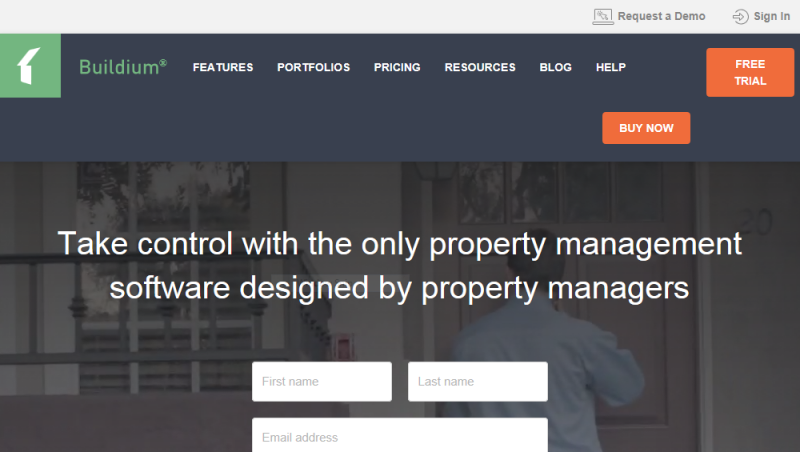
Task: Open the FEATURES menu
Action: tap(223, 67)
